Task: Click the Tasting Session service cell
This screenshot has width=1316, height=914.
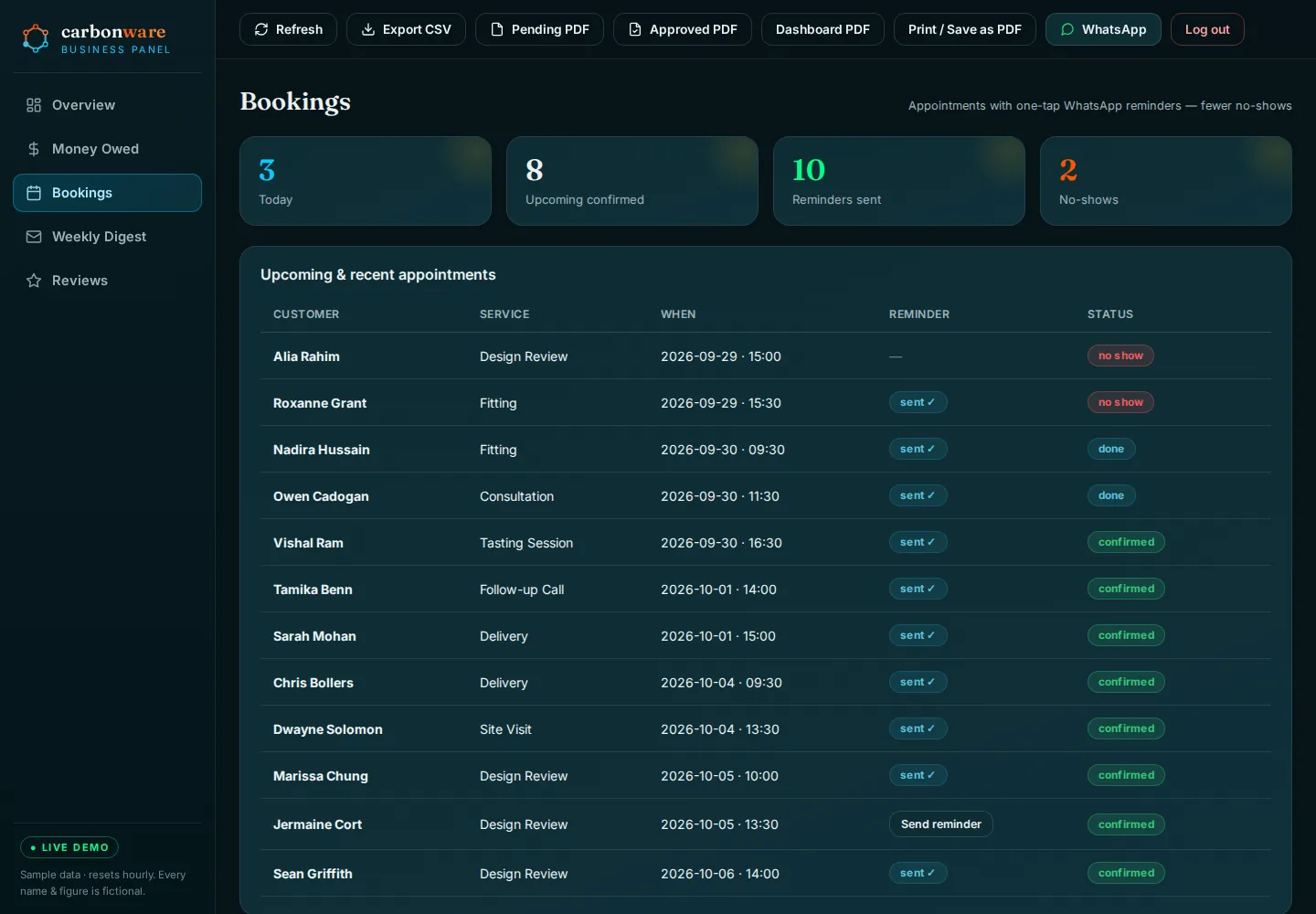Action: (x=526, y=543)
